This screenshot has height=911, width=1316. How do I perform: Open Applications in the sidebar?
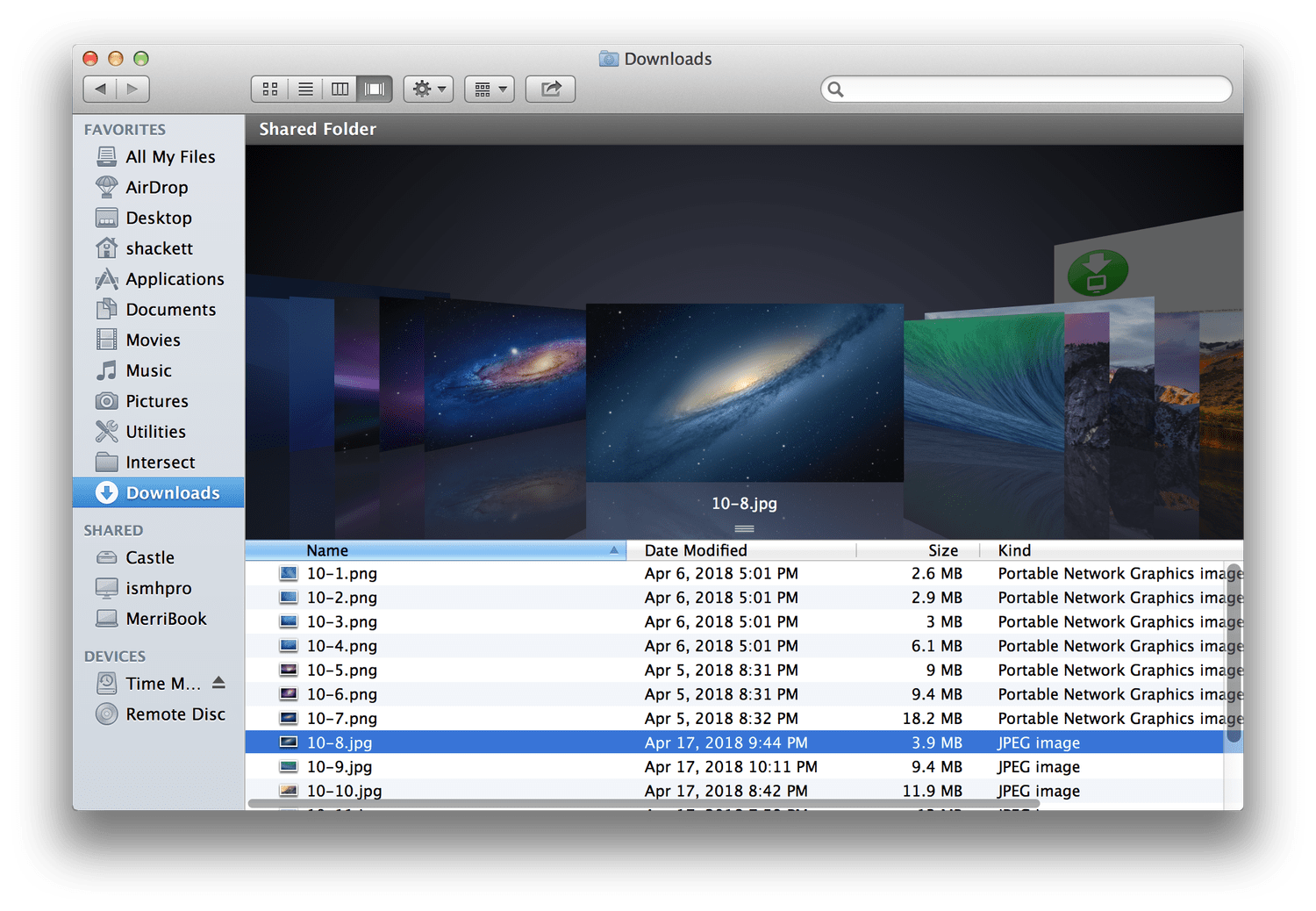tap(175, 279)
